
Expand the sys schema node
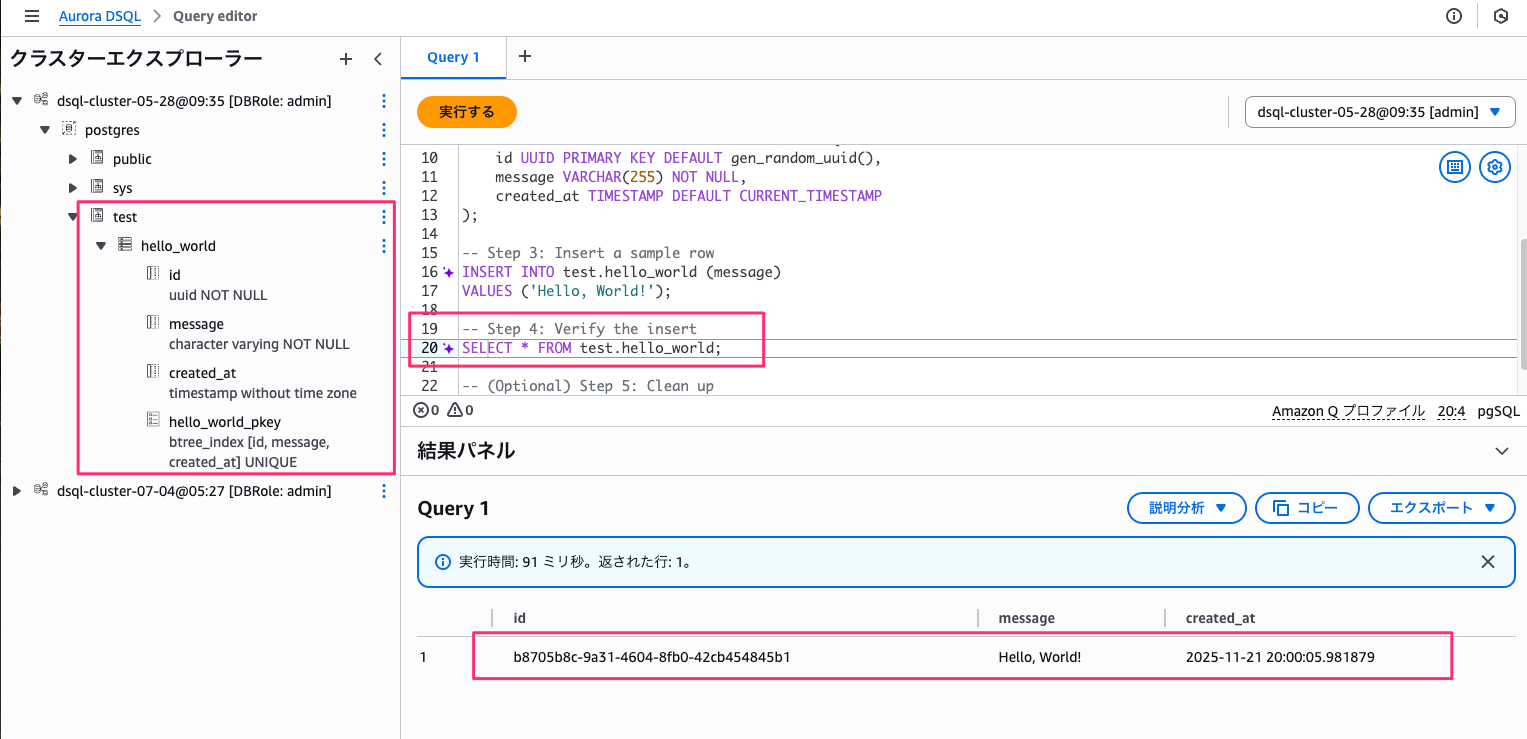[x=73, y=188]
